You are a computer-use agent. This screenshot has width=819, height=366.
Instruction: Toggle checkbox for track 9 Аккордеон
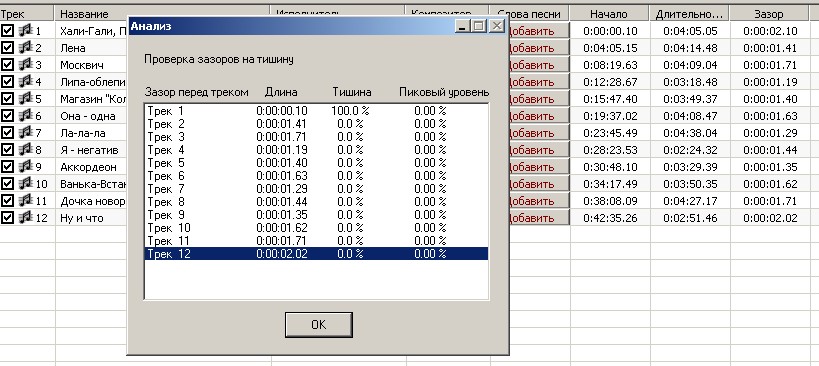tap(7, 167)
